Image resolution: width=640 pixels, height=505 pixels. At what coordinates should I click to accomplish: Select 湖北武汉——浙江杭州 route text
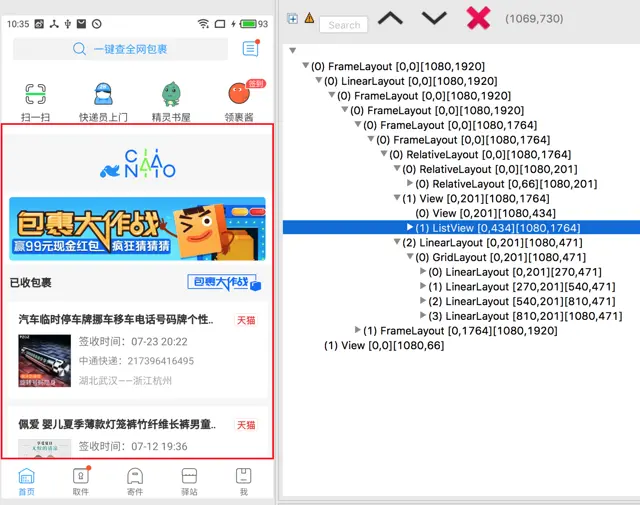125,380
